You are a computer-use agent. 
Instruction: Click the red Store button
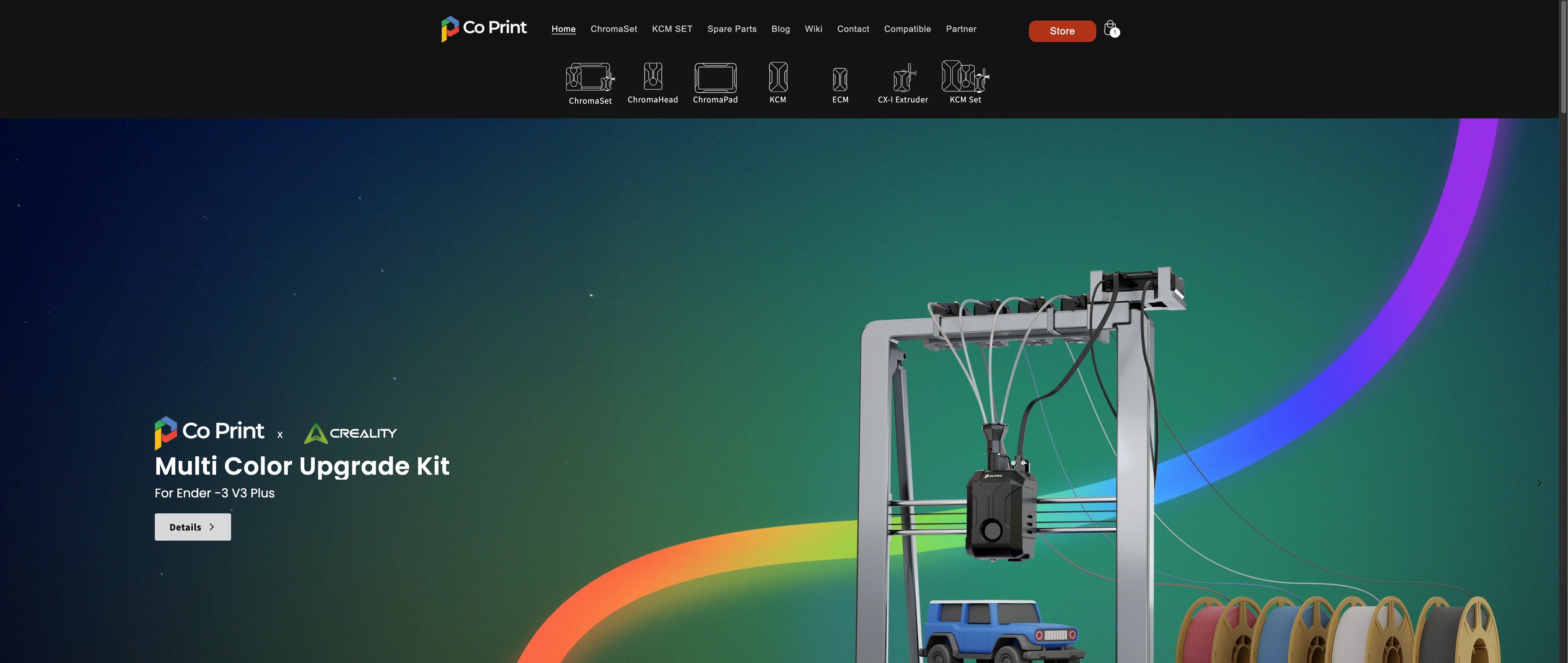point(1062,30)
